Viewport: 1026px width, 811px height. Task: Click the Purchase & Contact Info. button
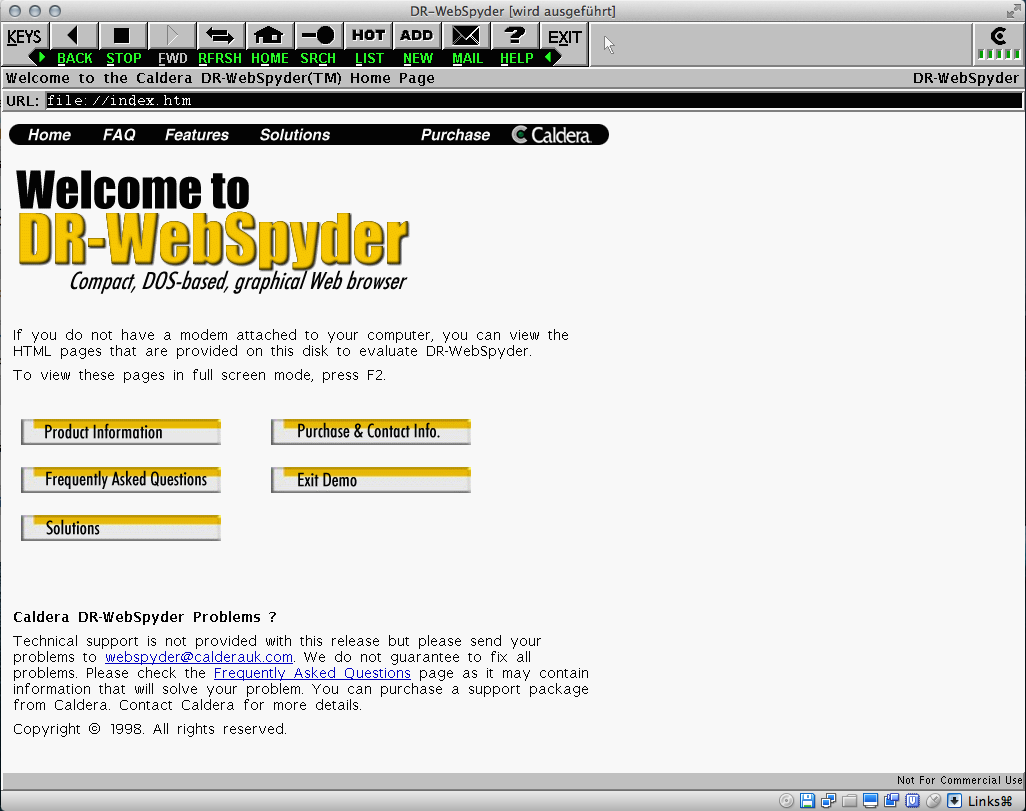(x=371, y=432)
